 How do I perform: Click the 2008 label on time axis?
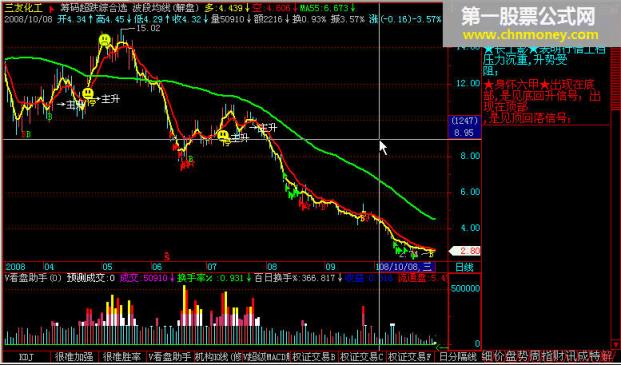pos(15,267)
